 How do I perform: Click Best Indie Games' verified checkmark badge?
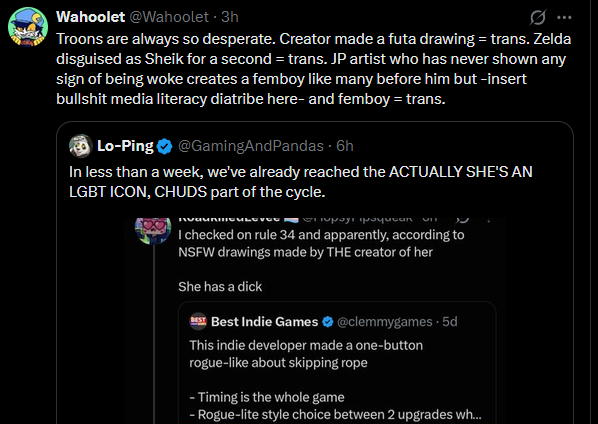click(328, 322)
